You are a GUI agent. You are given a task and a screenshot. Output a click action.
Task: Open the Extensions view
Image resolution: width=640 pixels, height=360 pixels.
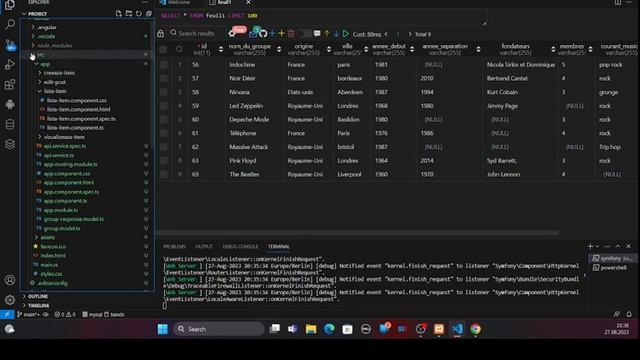[x=10, y=84]
